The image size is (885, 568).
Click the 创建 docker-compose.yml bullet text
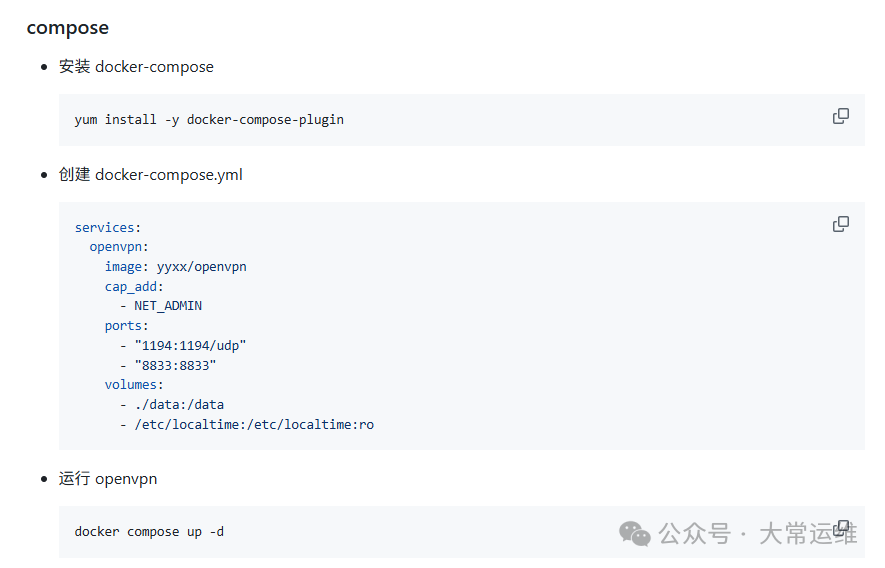pos(151,174)
